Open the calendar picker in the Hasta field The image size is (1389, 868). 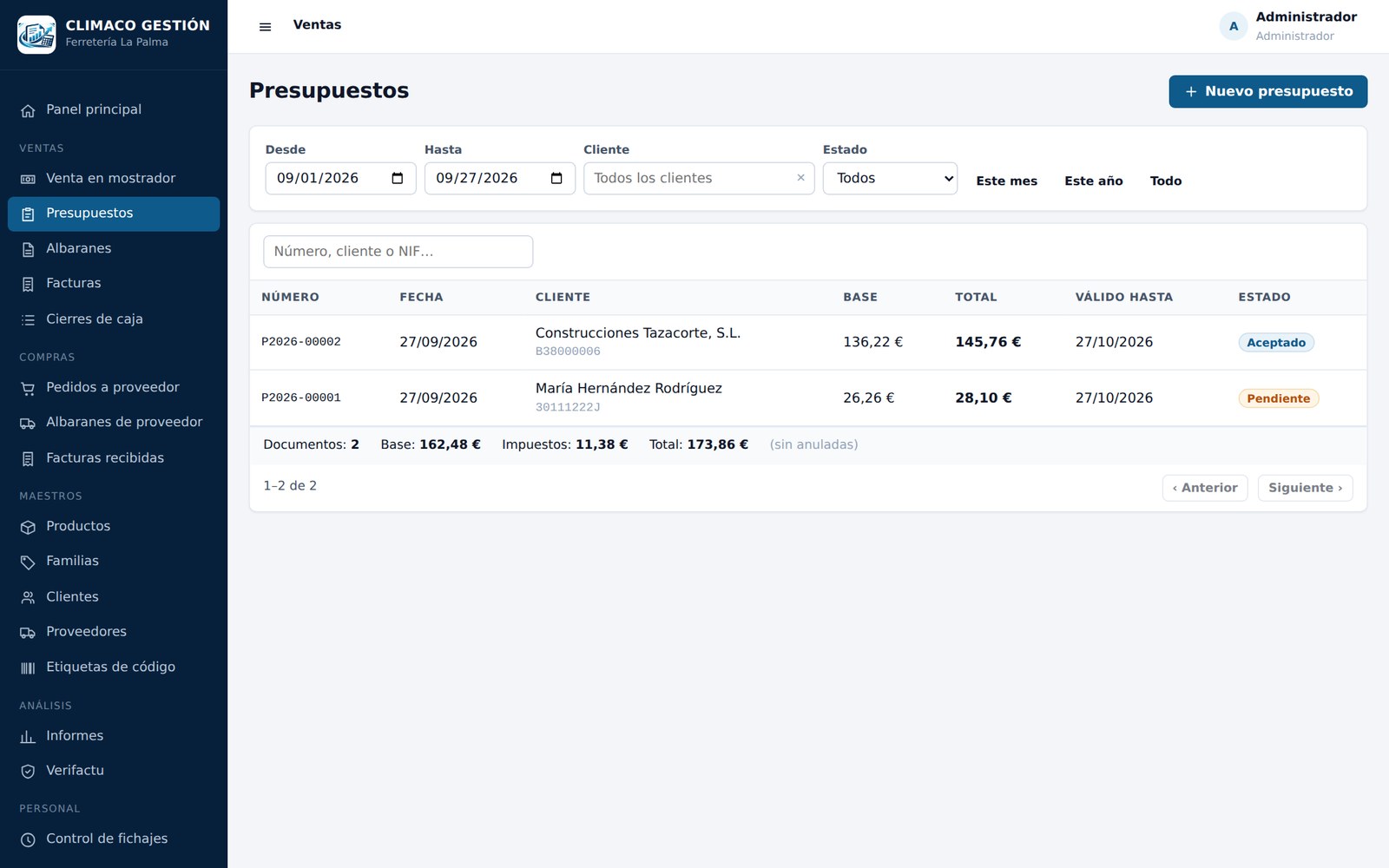[x=556, y=179]
